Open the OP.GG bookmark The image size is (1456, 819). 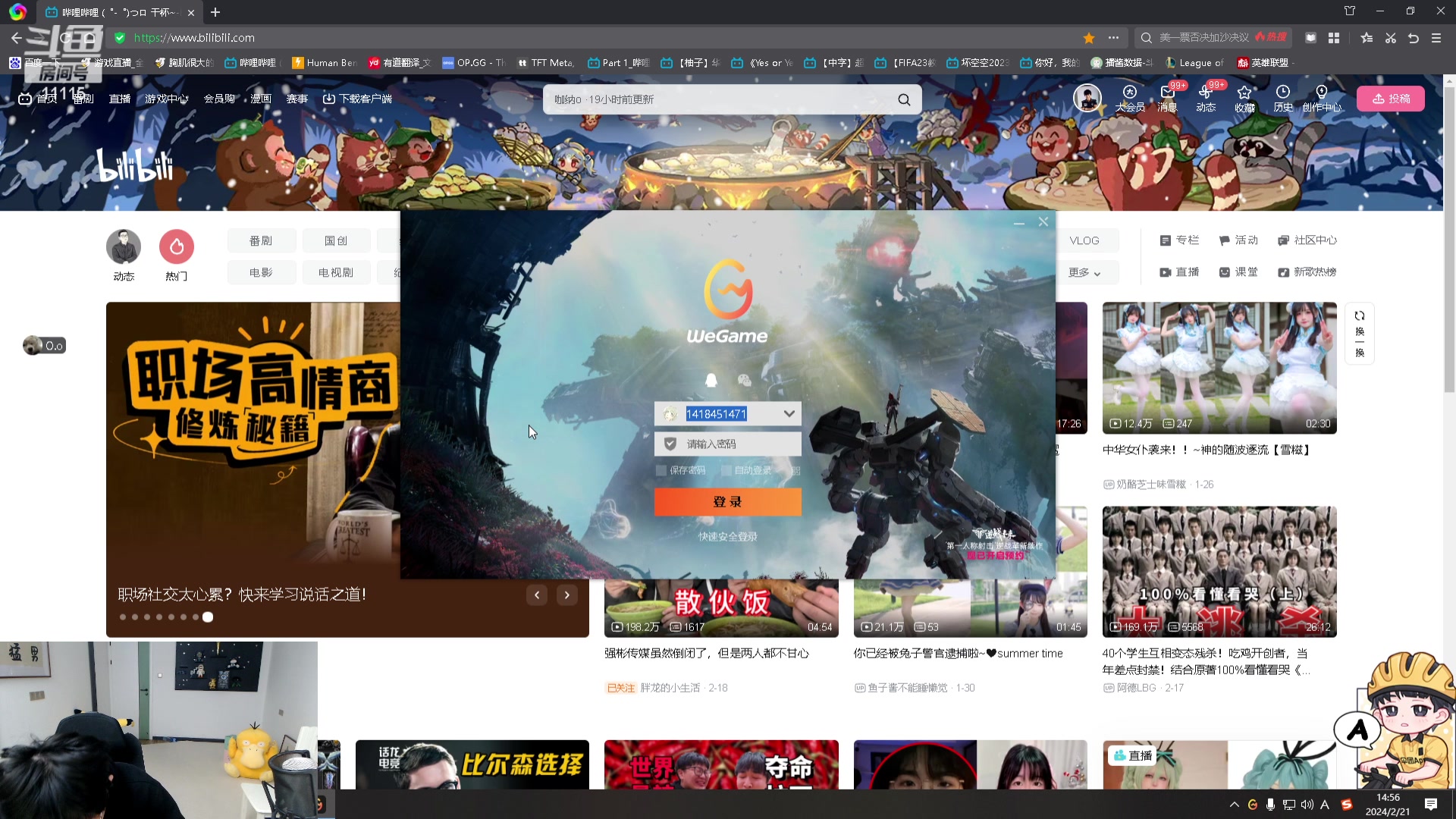coord(474,63)
